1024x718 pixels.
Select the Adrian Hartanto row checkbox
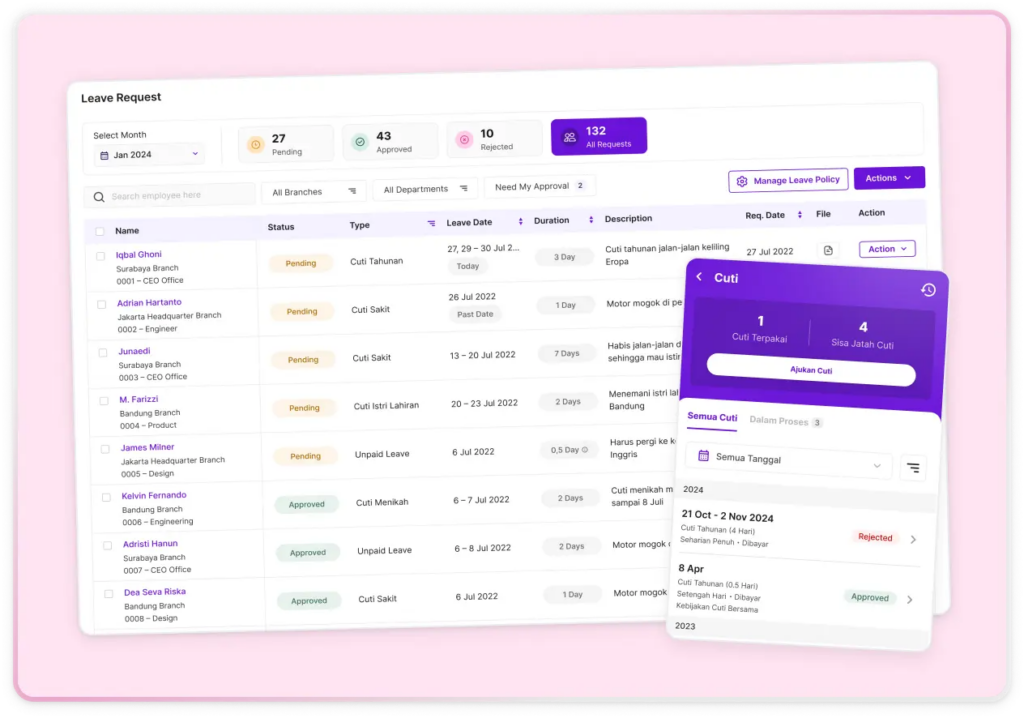tap(101, 304)
